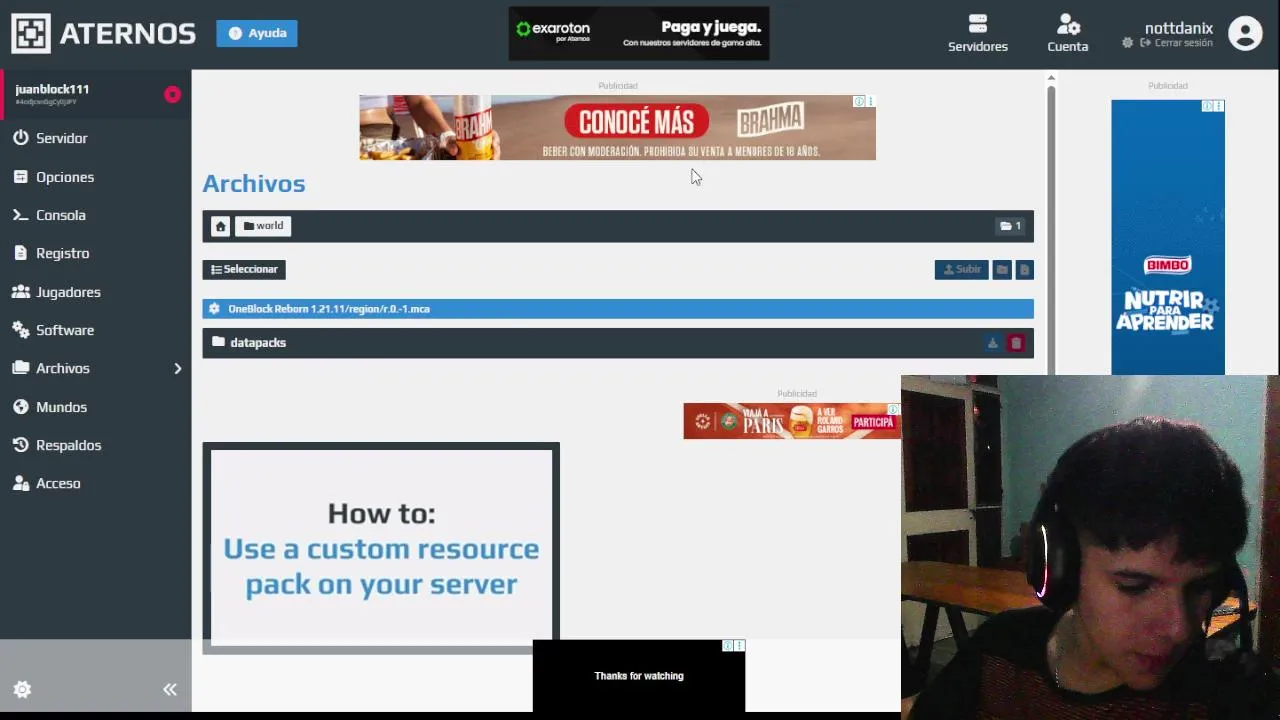Click the Acceso users icon
Viewport: 1280px width, 720px height.
(x=21, y=483)
